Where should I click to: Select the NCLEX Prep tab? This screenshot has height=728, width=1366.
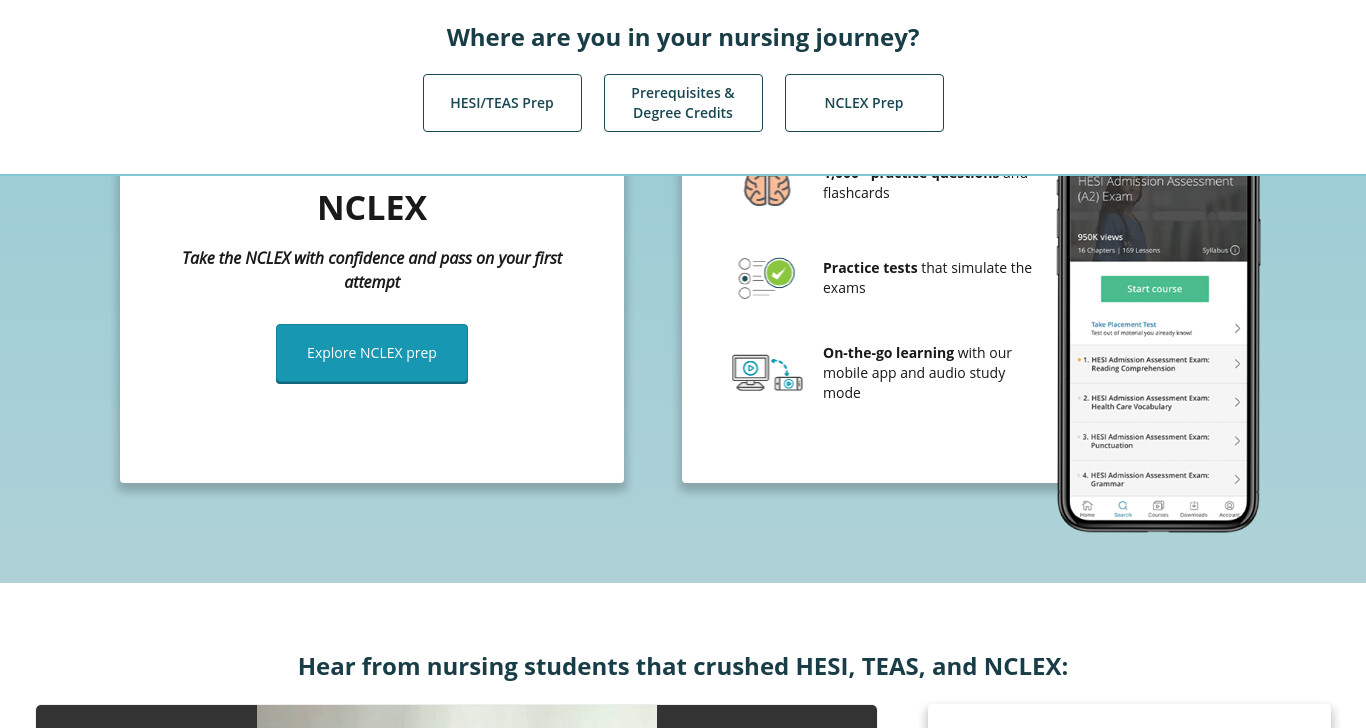pyautogui.click(x=864, y=103)
